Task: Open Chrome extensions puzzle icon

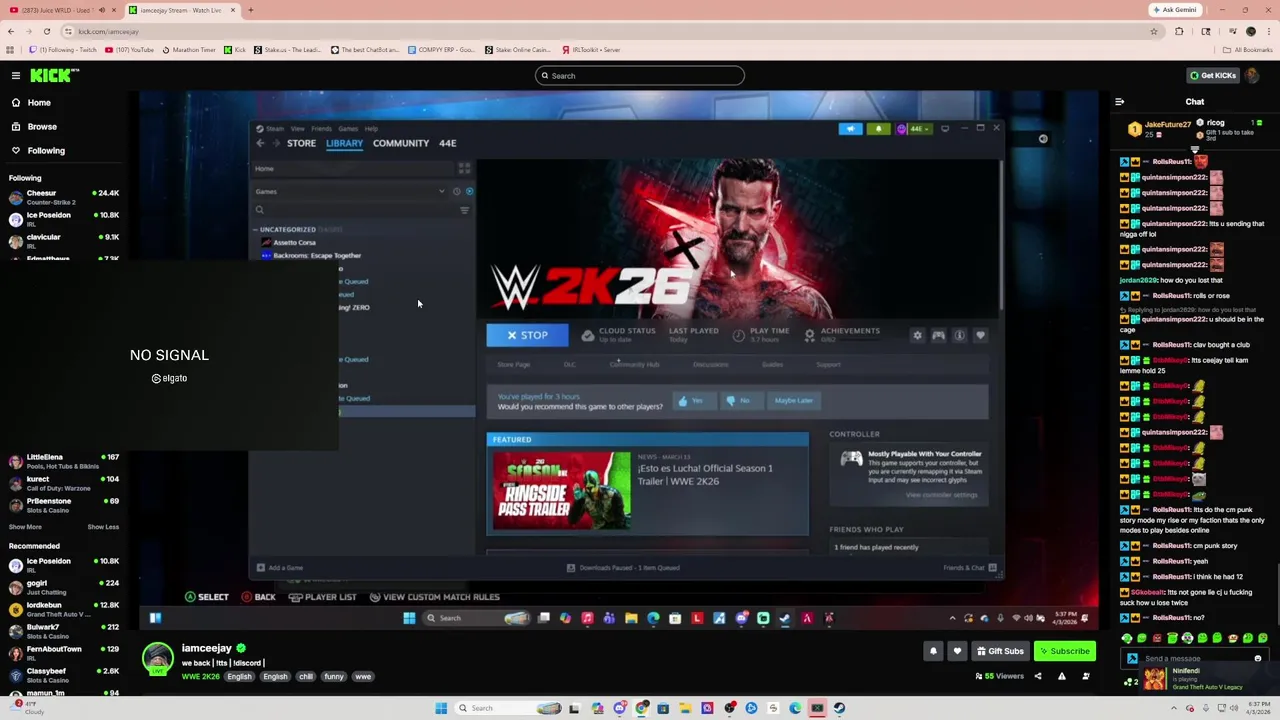Action: [1179, 31]
